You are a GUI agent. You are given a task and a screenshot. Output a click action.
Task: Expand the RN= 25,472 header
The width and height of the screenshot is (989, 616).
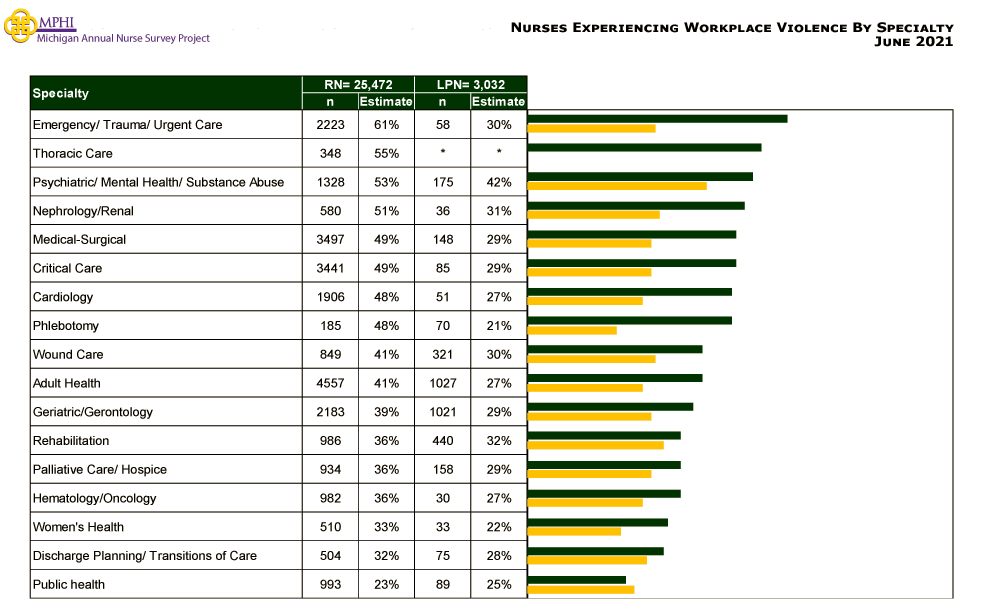click(x=357, y=84)
